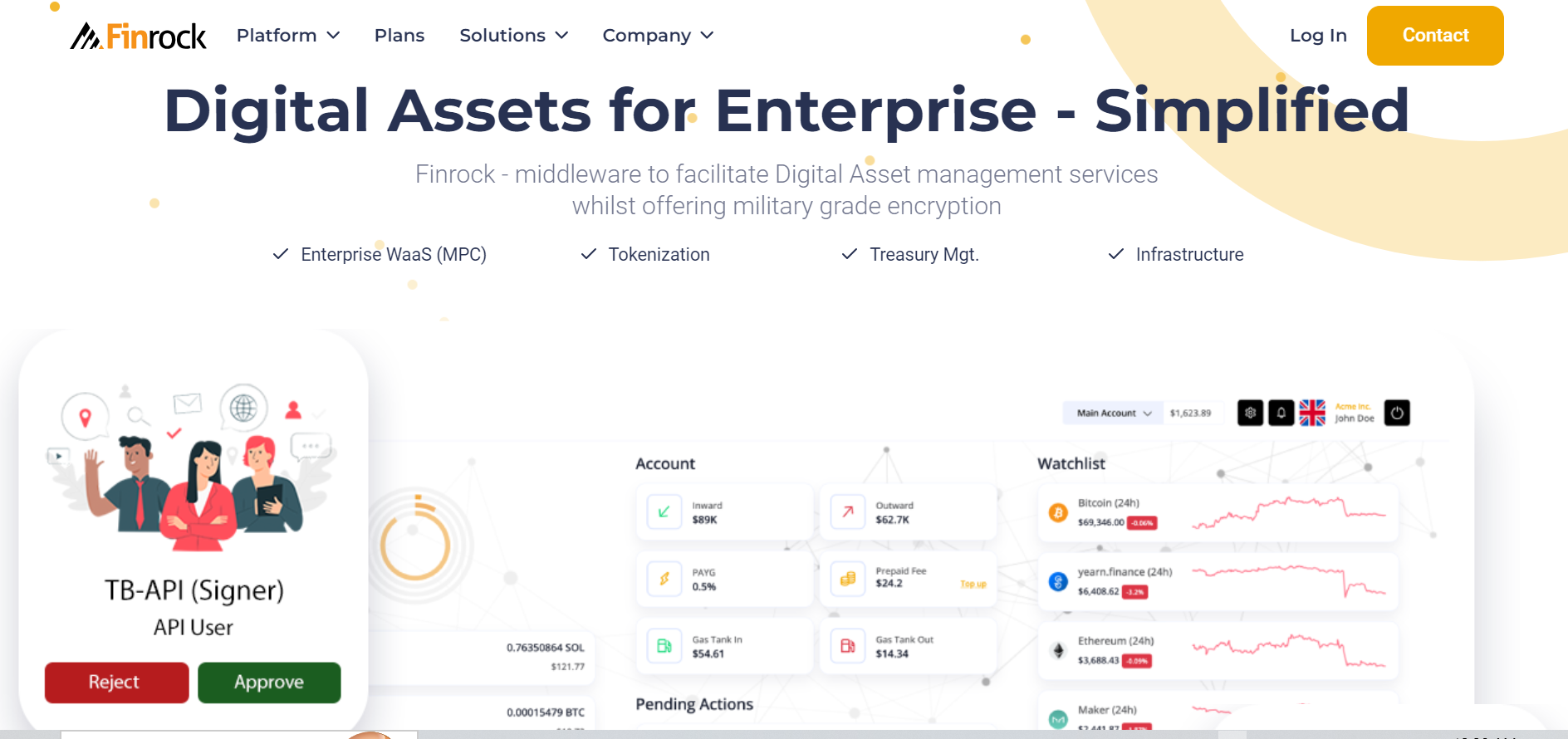Click the Ethereum coin icon
The image size is (1568, 739).
[x=1058, y=650]
